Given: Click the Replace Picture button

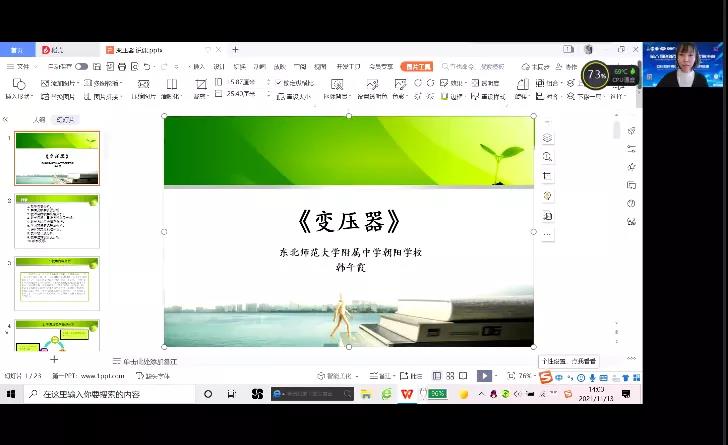Looking at the screenshot, I should pyautogui.click(x=58, y=96).
